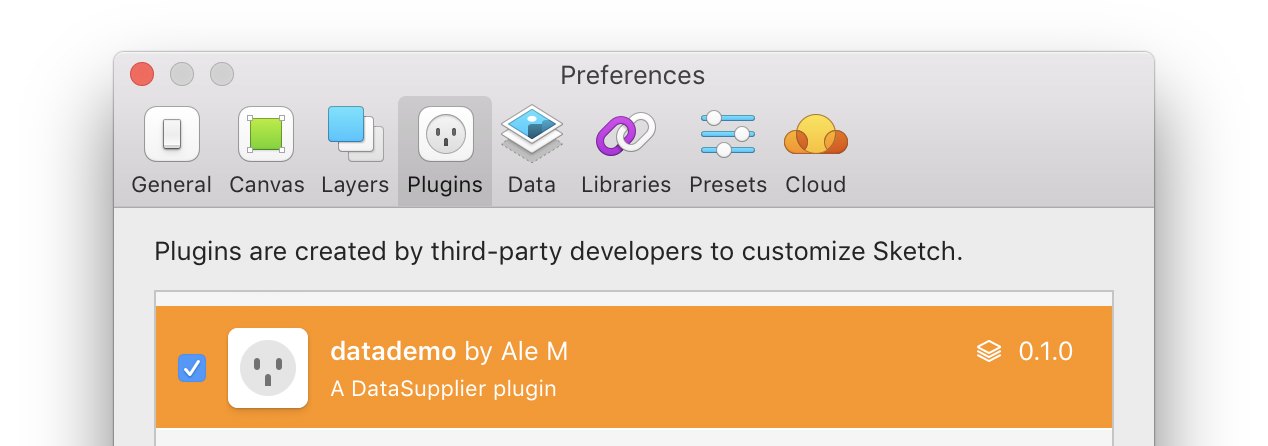The height and width of the screenshot is (446, 1268).
Task: Select the datademo by Ale M name
Action: (x=449, y=351)
